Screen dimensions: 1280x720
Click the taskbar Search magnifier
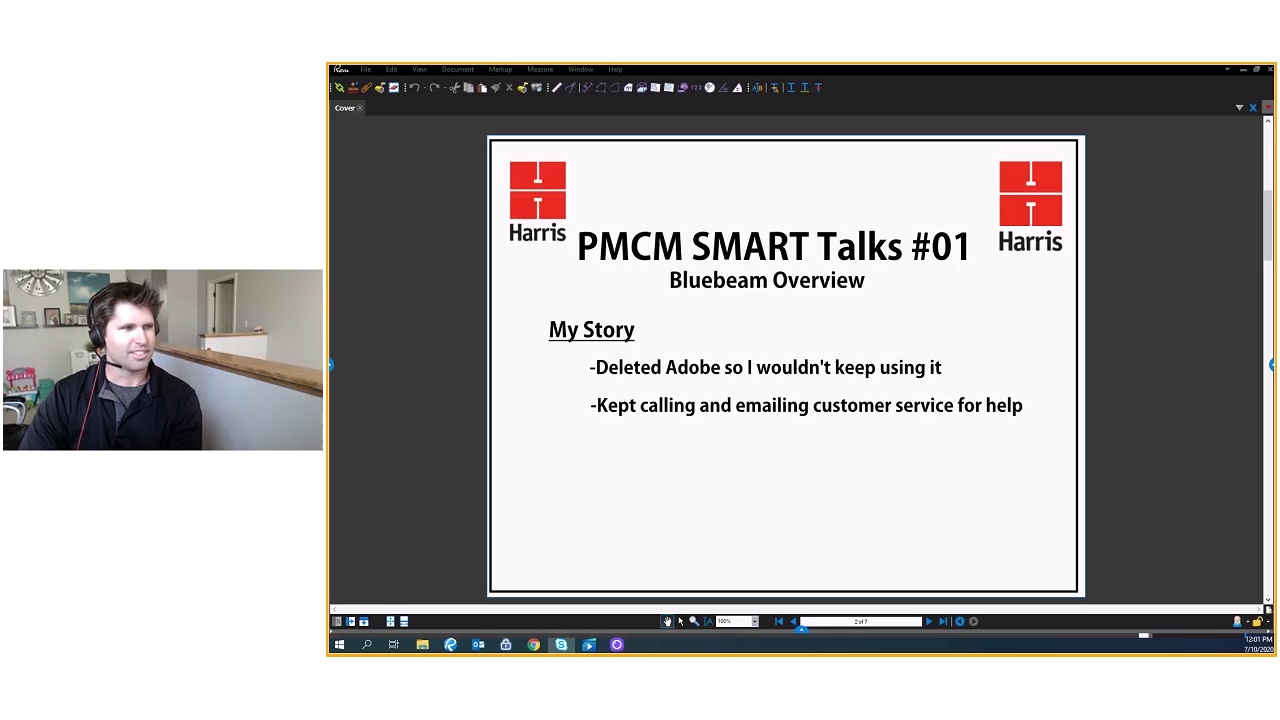pos(367,645)
